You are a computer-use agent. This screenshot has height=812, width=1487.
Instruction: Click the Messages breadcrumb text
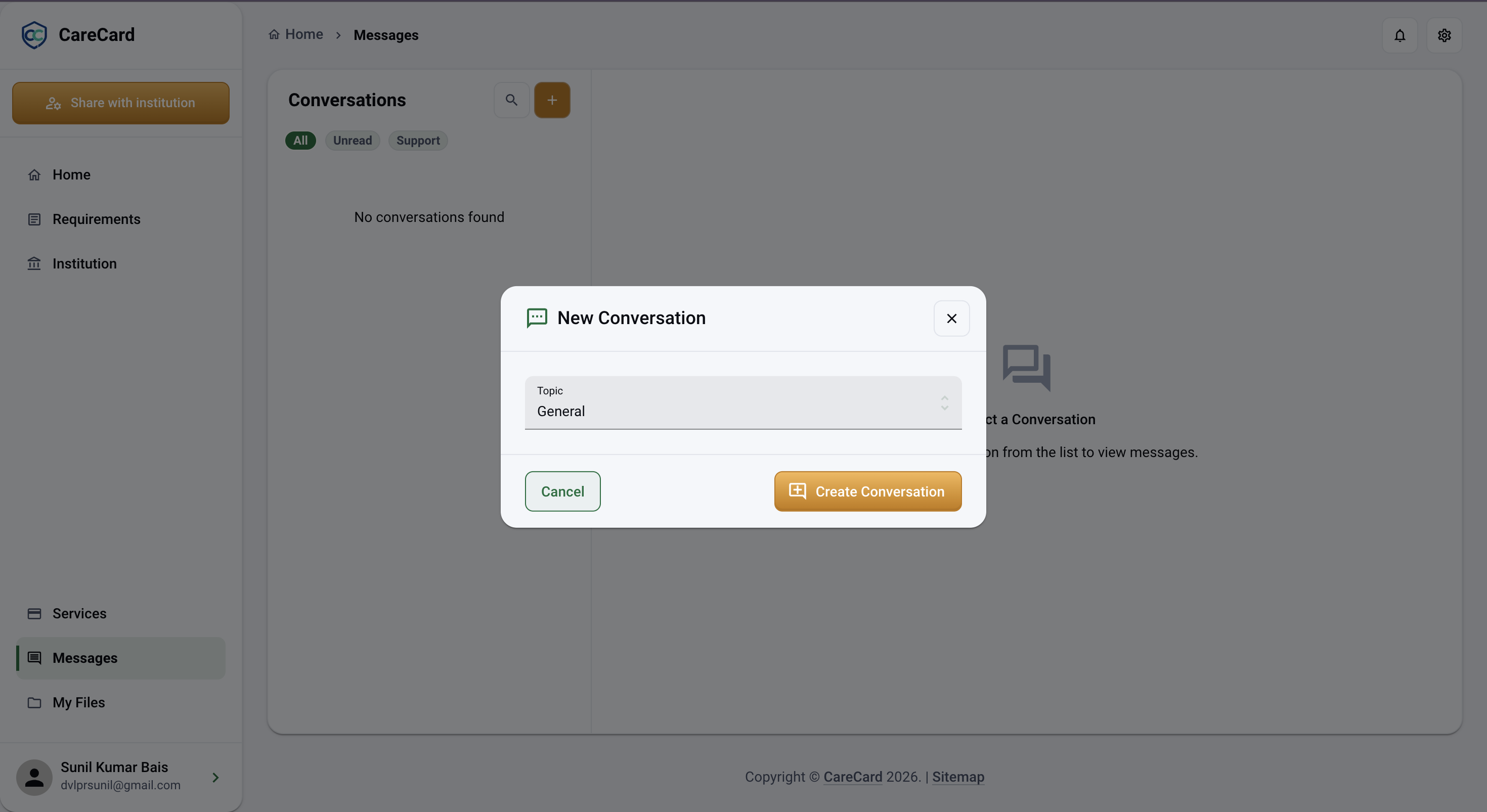(x=385, y=35)
